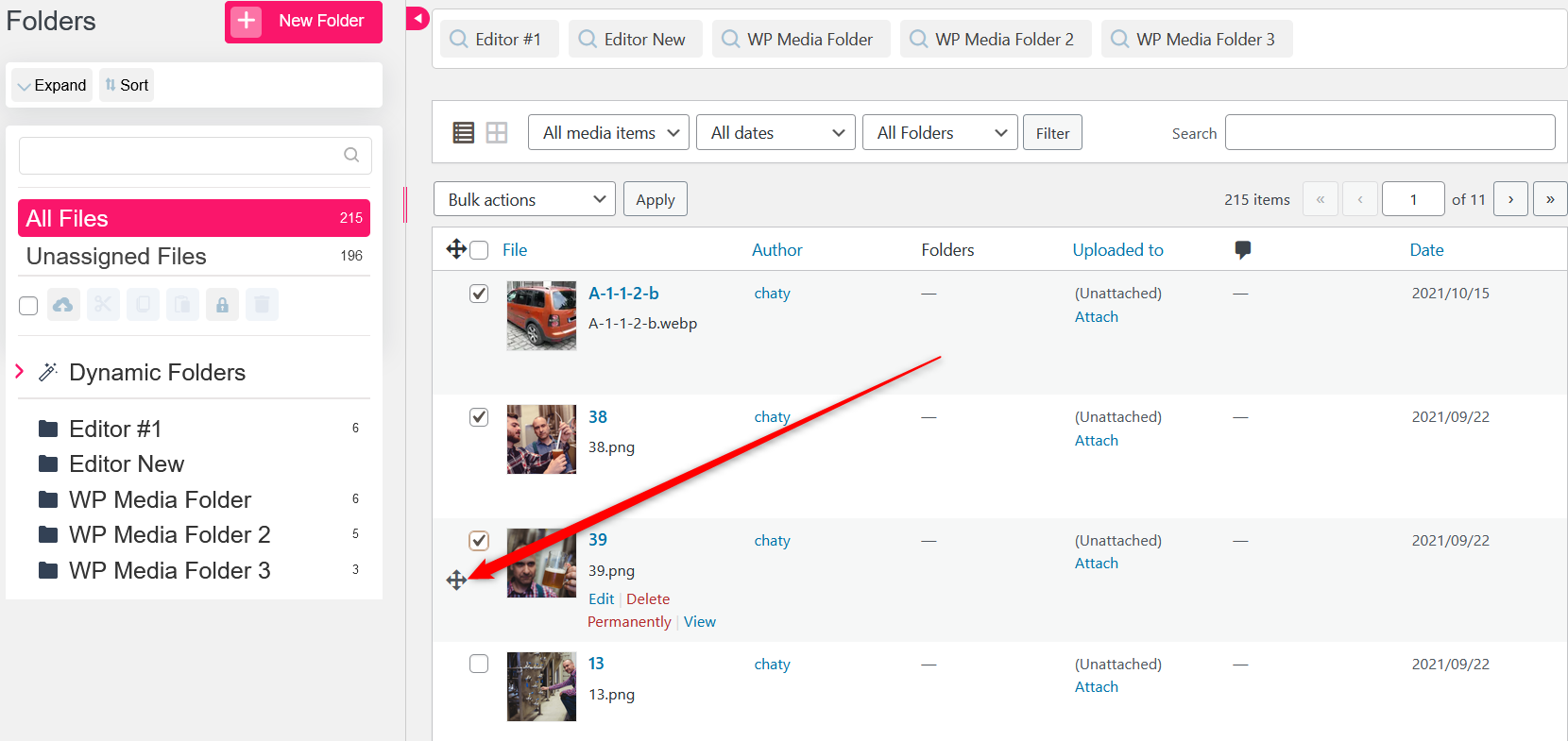Uncheck the A-1-1-2-b file checkbox
This screenshot has width=1568, height=741.
pyautogui.click(x=479, y=294)
